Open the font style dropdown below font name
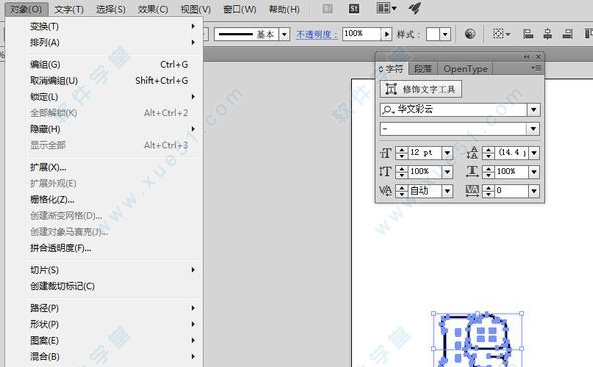Image resolution: width=593 pixels, height=367 pixels. tap(533, 129)
